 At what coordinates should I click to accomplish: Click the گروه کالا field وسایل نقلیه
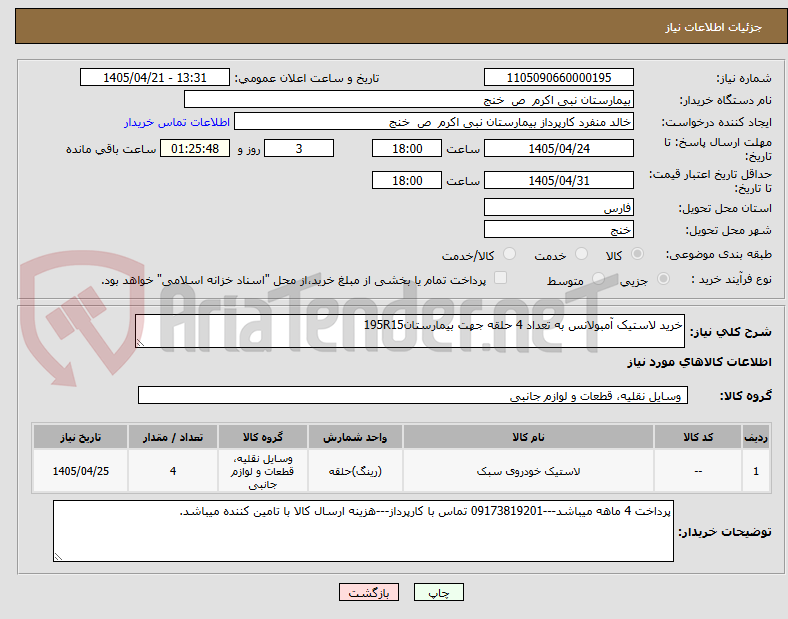click(x=413, y=395)
